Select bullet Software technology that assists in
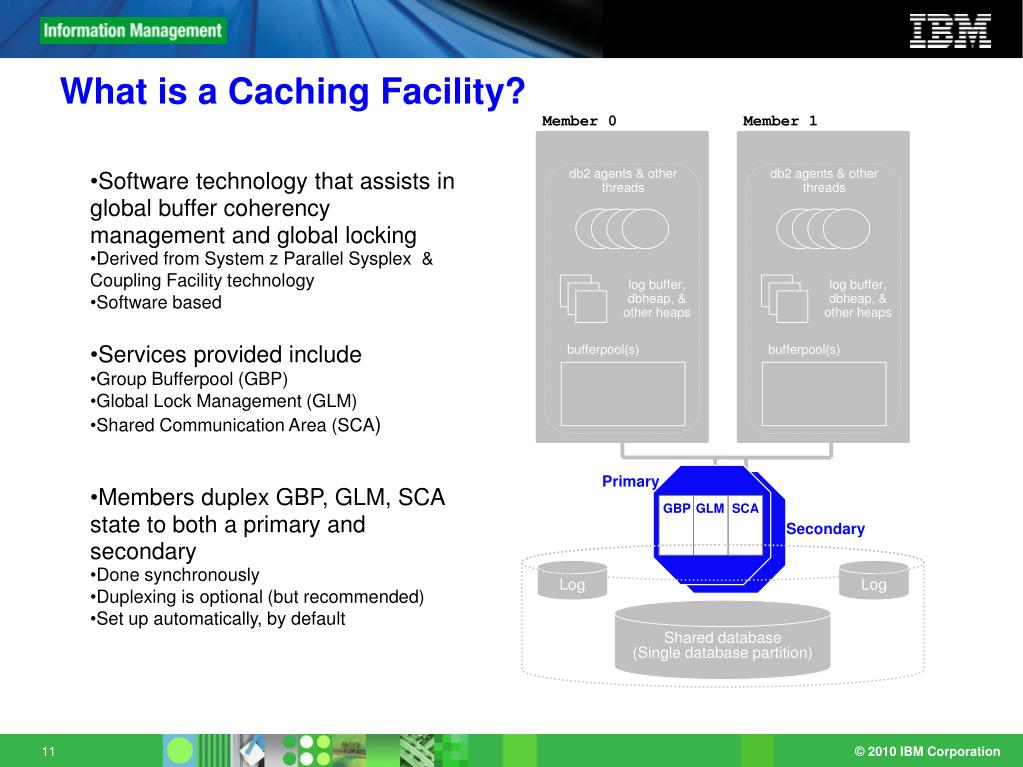 [272, 208]
